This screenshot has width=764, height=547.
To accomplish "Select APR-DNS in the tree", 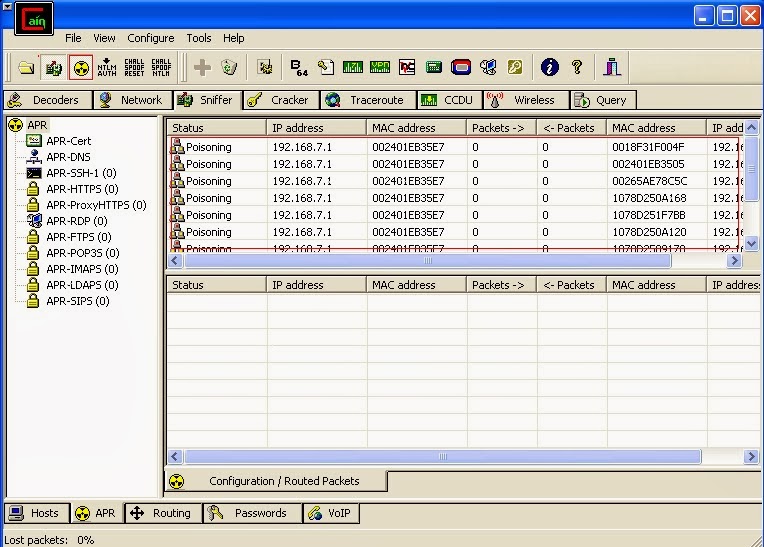I will pos(68,157).
